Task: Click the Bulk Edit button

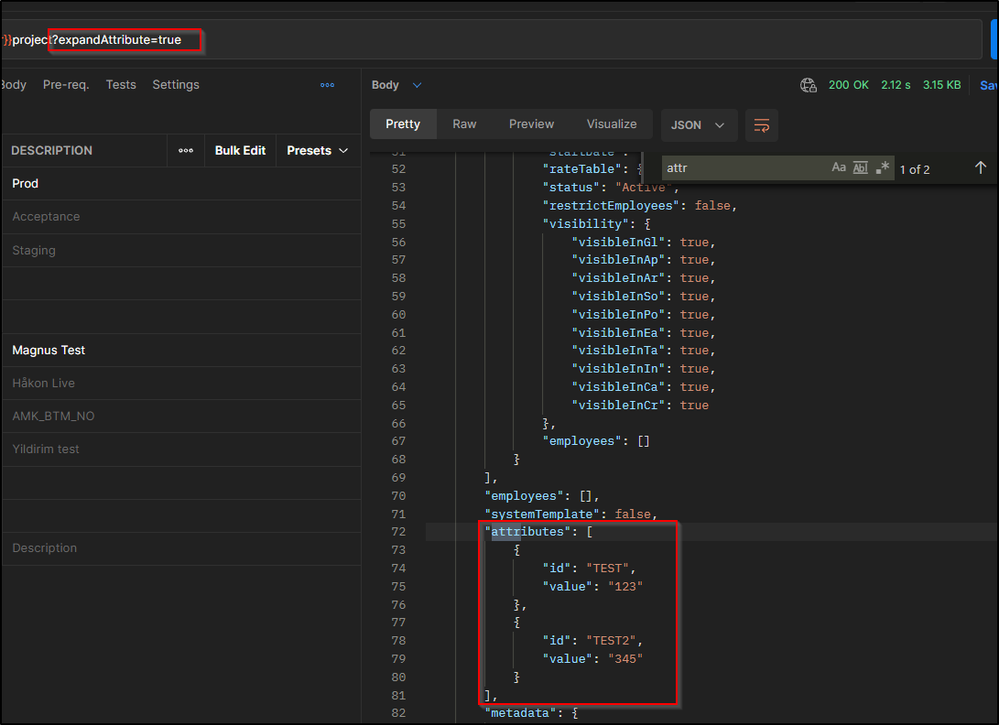Action: (240, 150)
